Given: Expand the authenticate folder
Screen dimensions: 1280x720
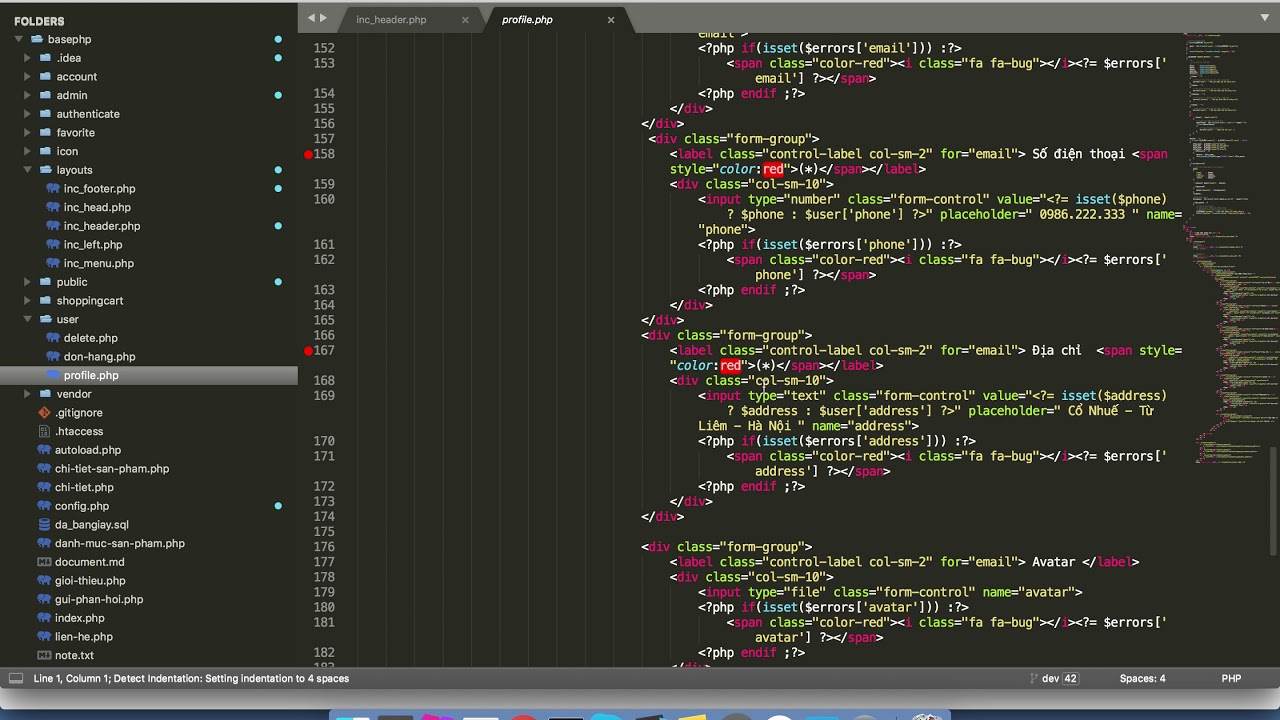Looking at the screenshot, I should click(28, 114).
